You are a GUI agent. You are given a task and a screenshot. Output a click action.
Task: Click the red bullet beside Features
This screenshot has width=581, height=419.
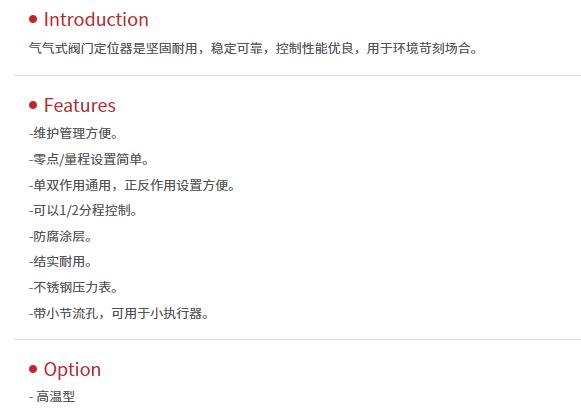point(33,105)
